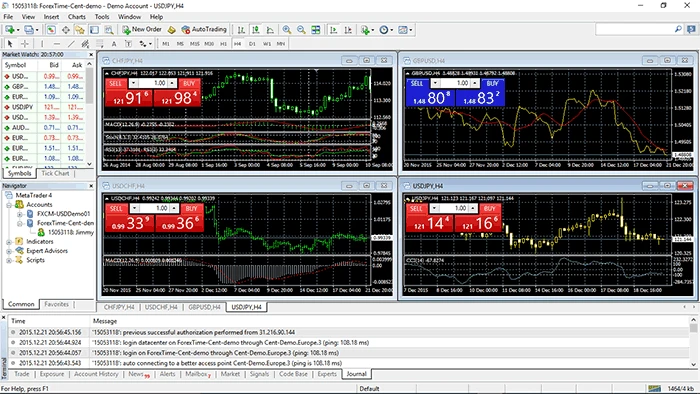Click BUY on the USDJPY chart
The height and width of the screenshot is (394, 700).
click(490, 208)
